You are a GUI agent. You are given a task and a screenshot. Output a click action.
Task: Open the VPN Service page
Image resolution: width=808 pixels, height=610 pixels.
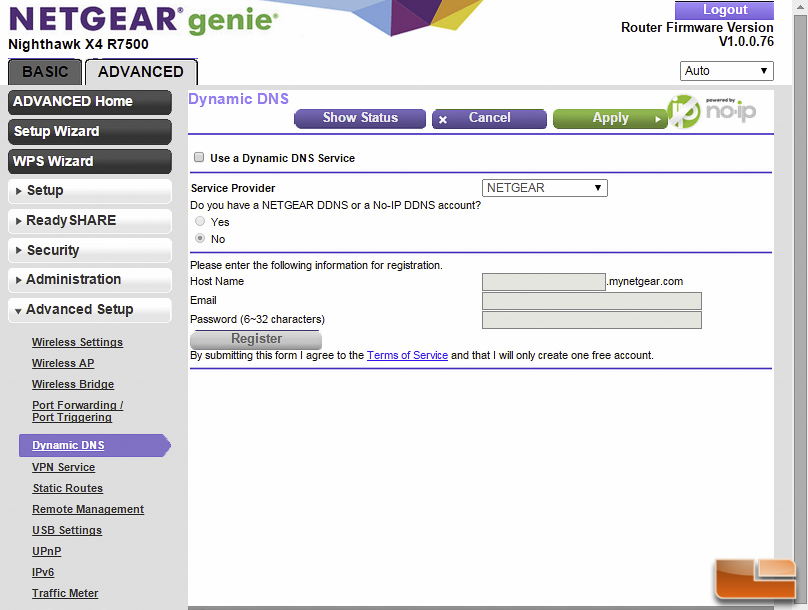click(x=63, y=467)
